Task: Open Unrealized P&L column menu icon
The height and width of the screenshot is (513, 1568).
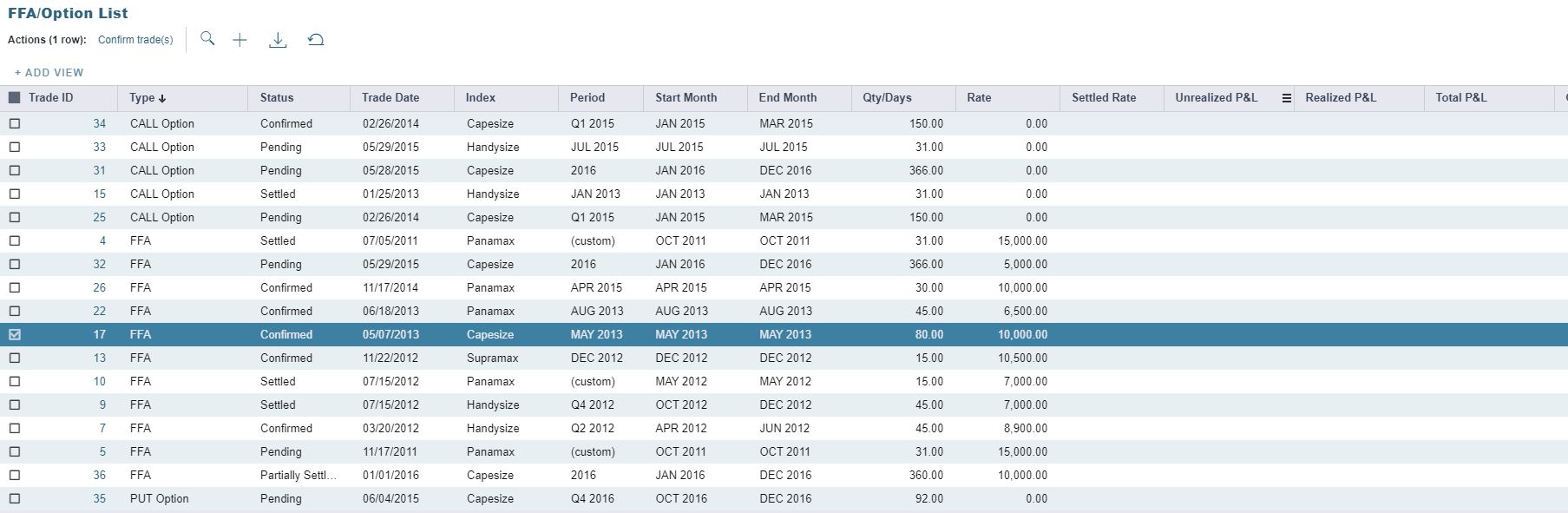Action: tap(1286, 98)
